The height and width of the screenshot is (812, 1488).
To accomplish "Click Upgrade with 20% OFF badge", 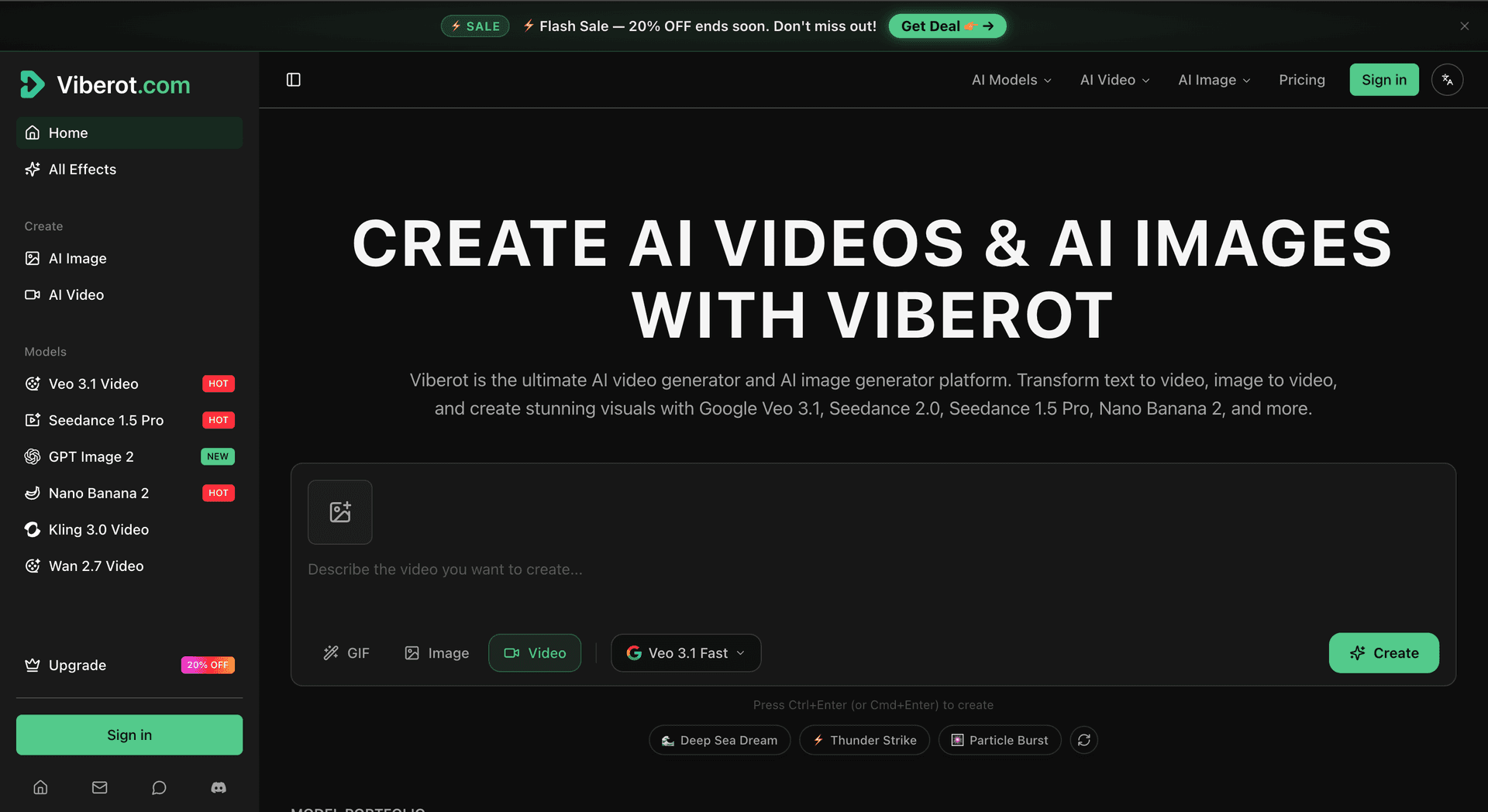I will [x=129, y=665].
